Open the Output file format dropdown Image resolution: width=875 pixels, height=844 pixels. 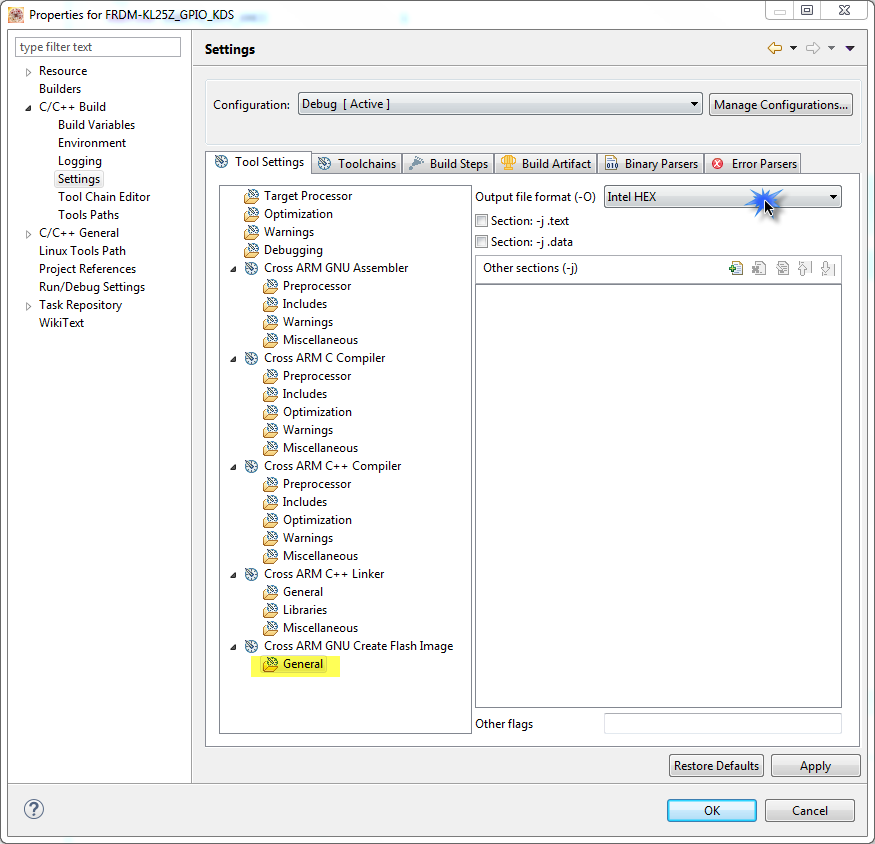click(x=723, y=197)
